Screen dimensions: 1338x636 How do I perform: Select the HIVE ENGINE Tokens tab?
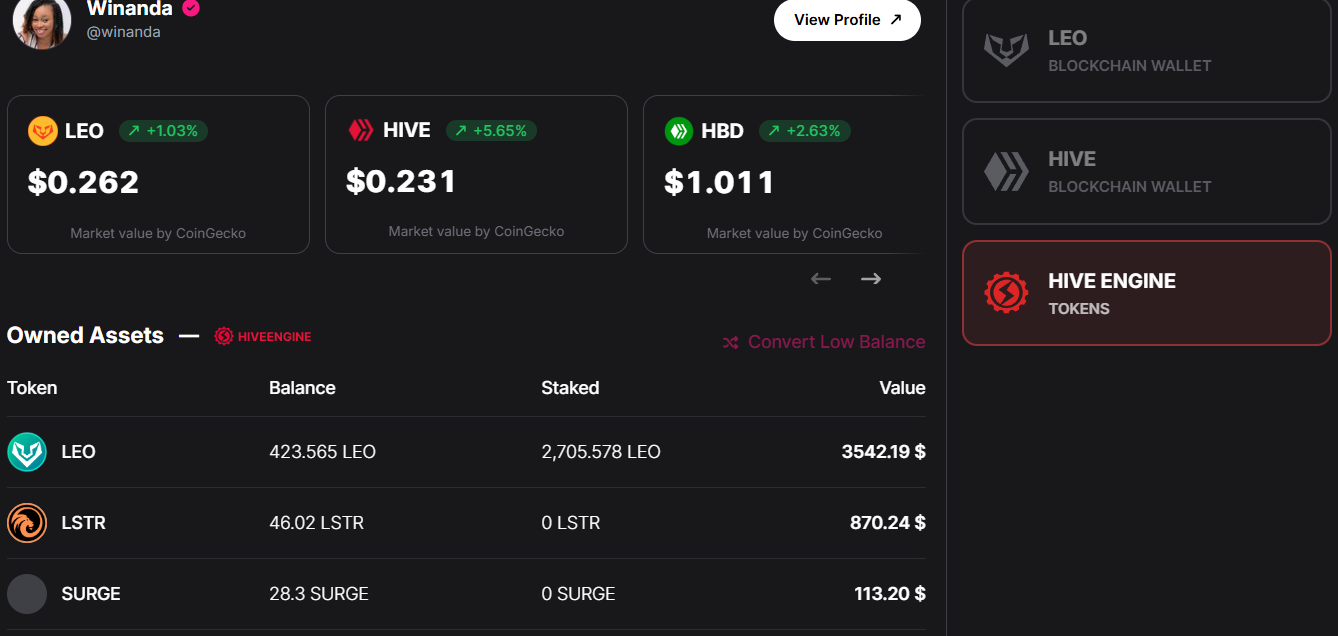(1147, 293)
